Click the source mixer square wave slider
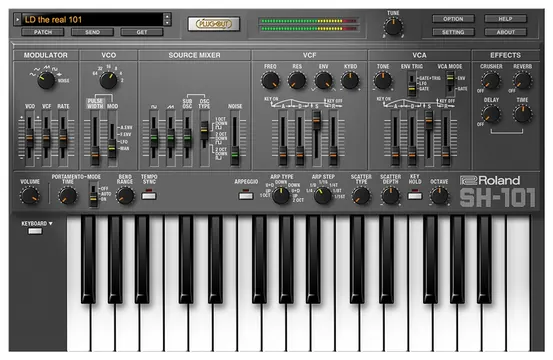This screenshot has width=553, height=360. [x=154, y=138]
